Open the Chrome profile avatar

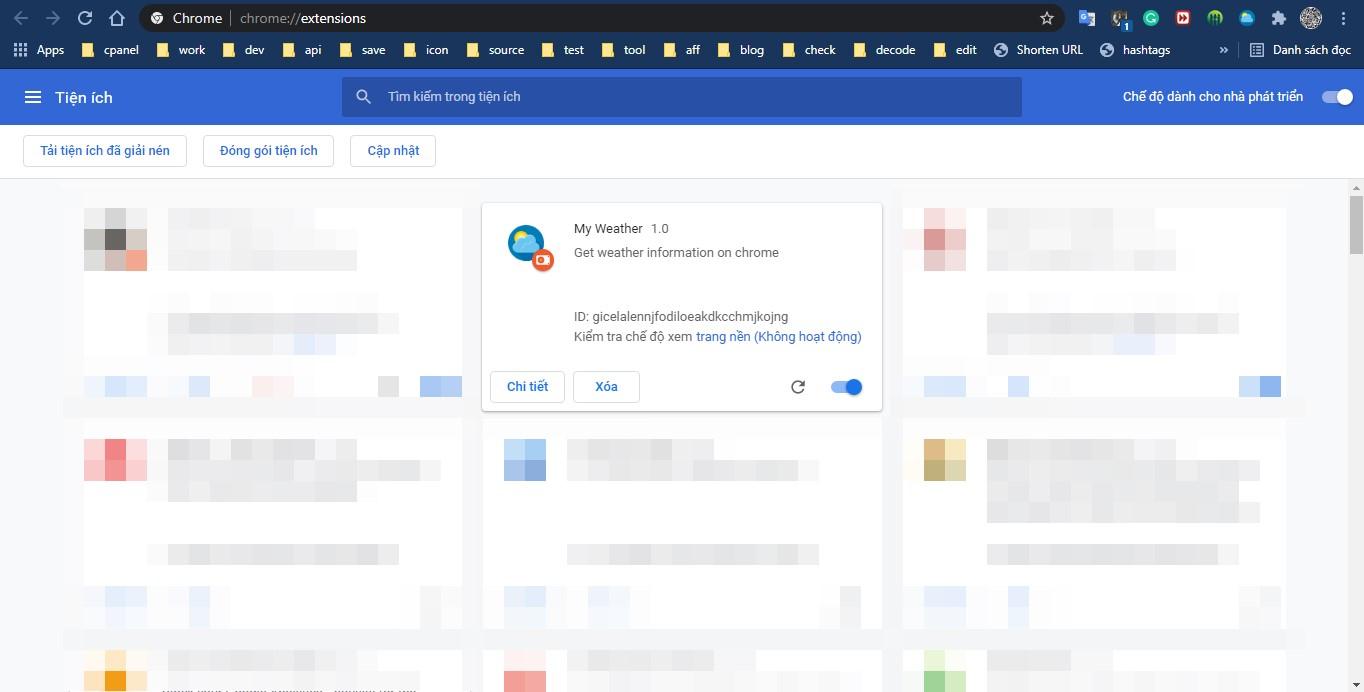pyautogui.click(x=1311, y=18)
